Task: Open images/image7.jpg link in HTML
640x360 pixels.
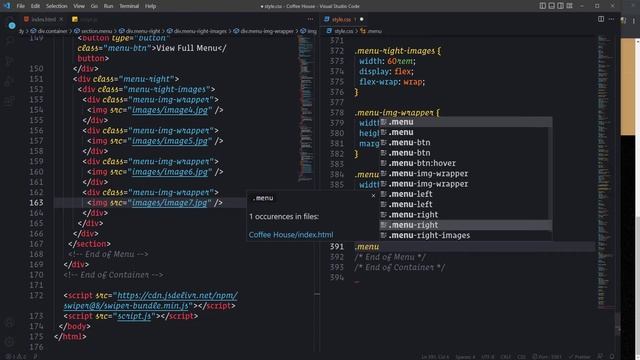Action: [x=170, y=202]
